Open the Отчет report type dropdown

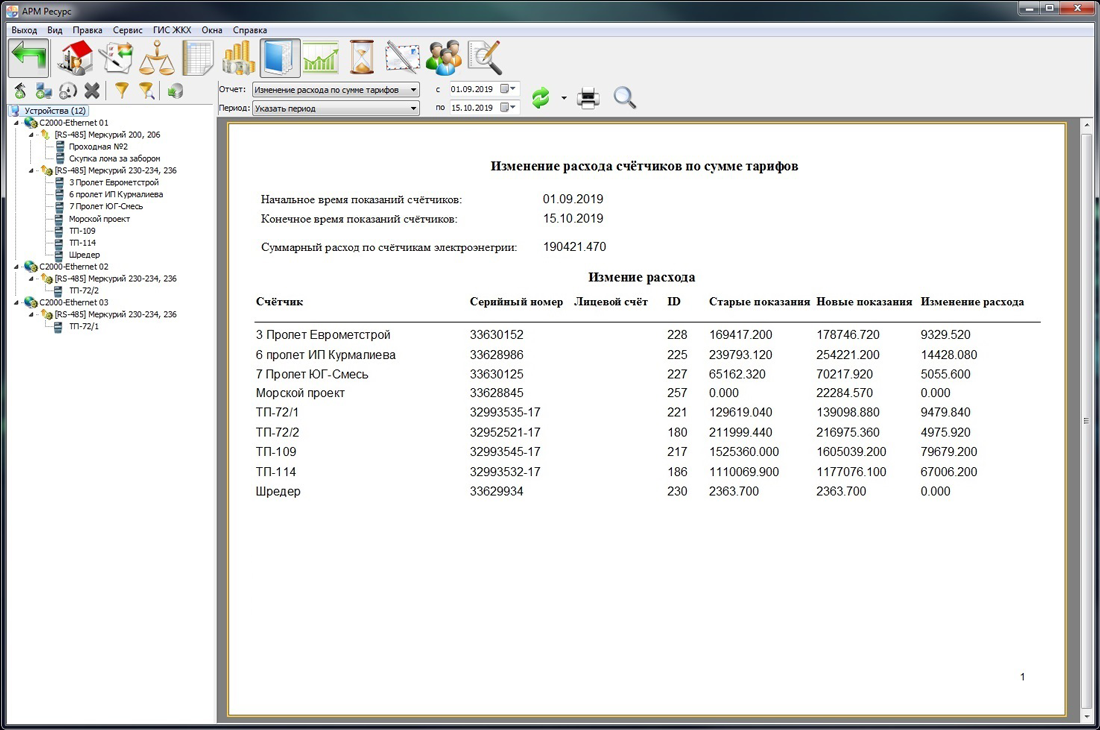[x=335, y=90]
